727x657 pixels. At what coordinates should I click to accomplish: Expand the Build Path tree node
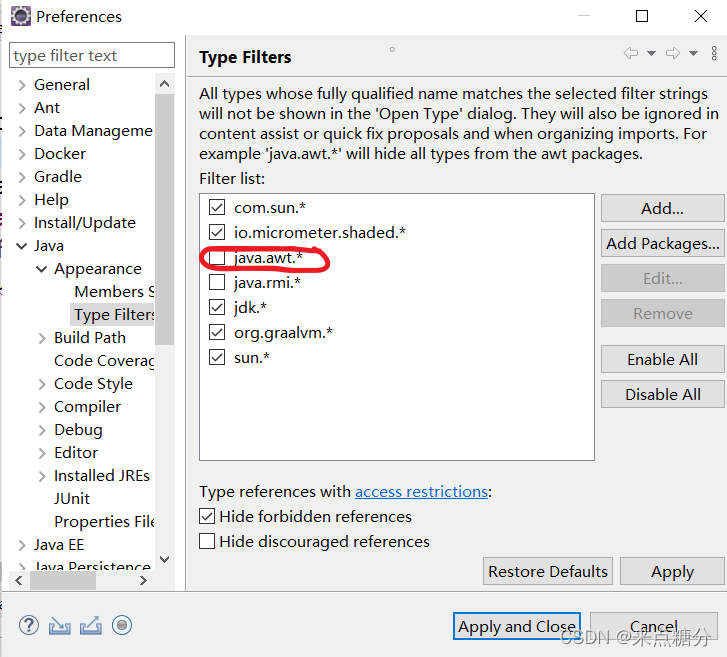pos(42,338)
